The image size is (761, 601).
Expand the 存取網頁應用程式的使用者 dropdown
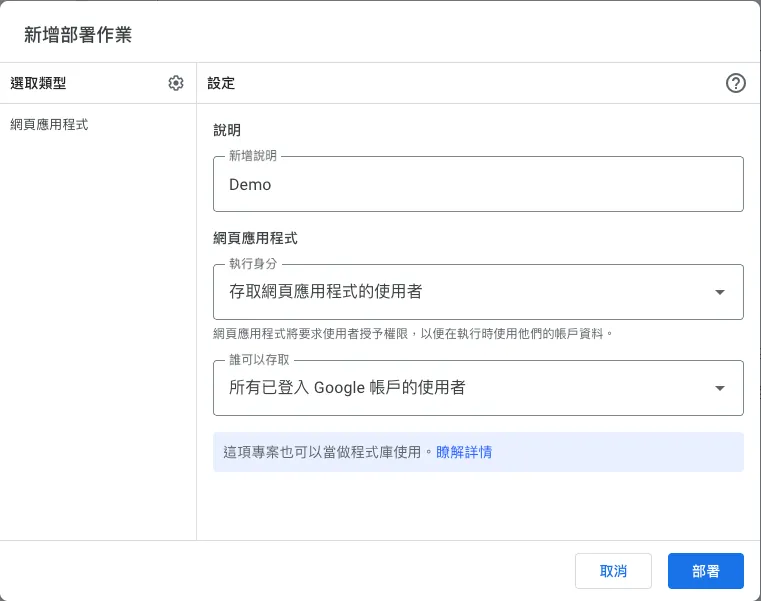tap(460, 292)
